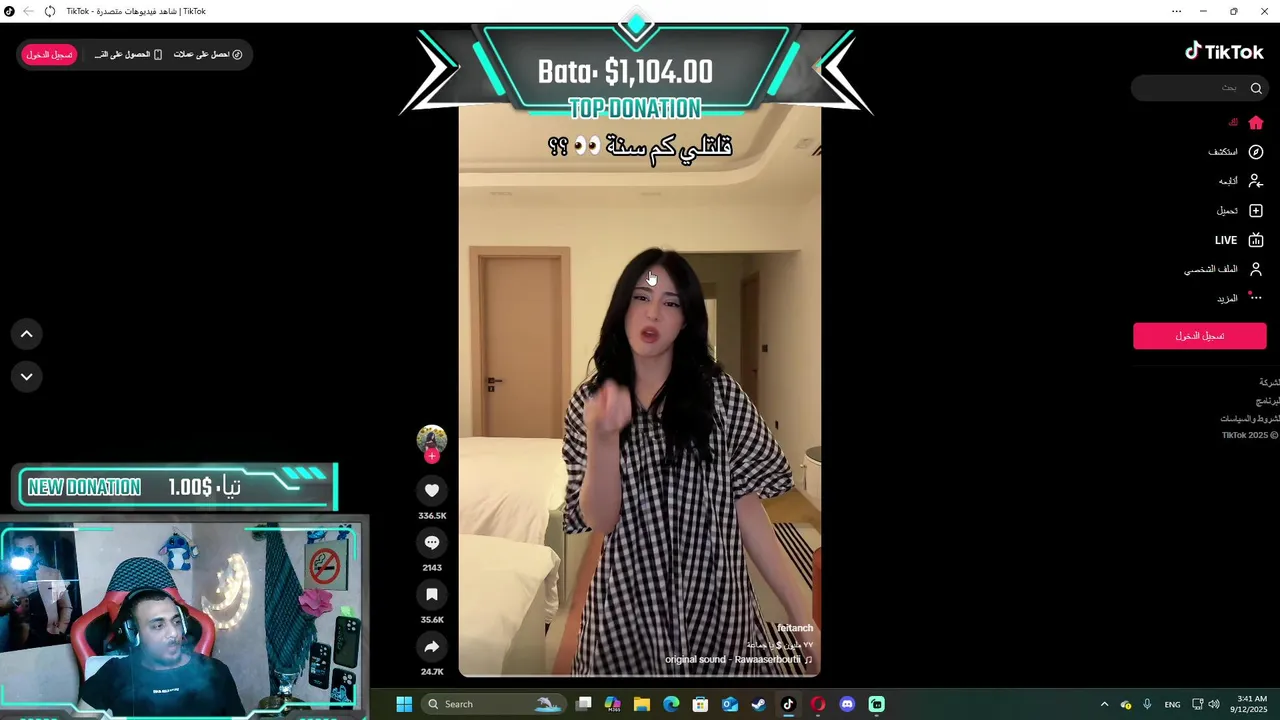Click the Copilot M365 taskbar icon
Viewport: 1280px width, 720px height.
coord(613,704)
